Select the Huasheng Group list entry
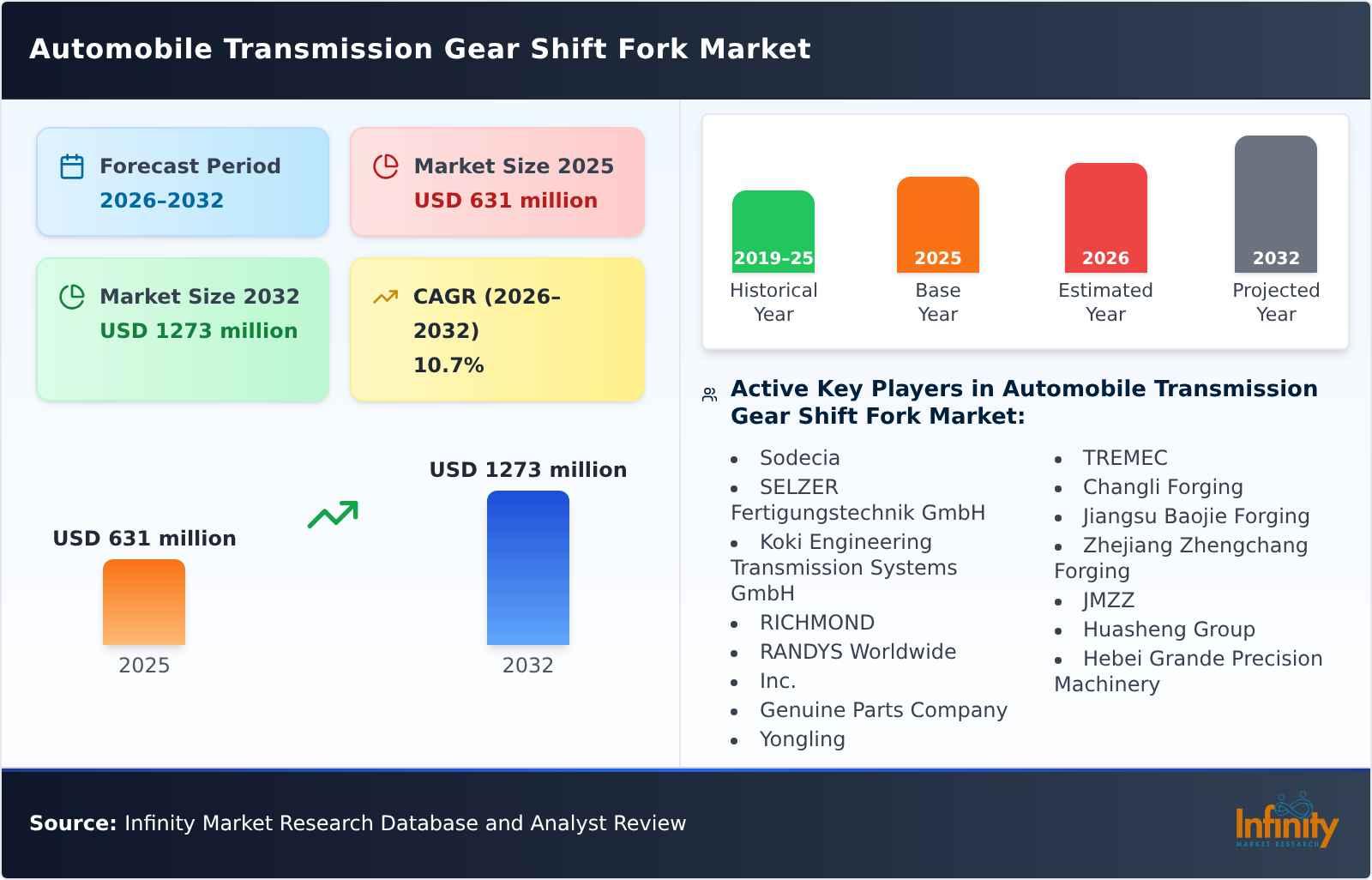The height and width of the screenshot is (880, 1372). [1169, 629]
